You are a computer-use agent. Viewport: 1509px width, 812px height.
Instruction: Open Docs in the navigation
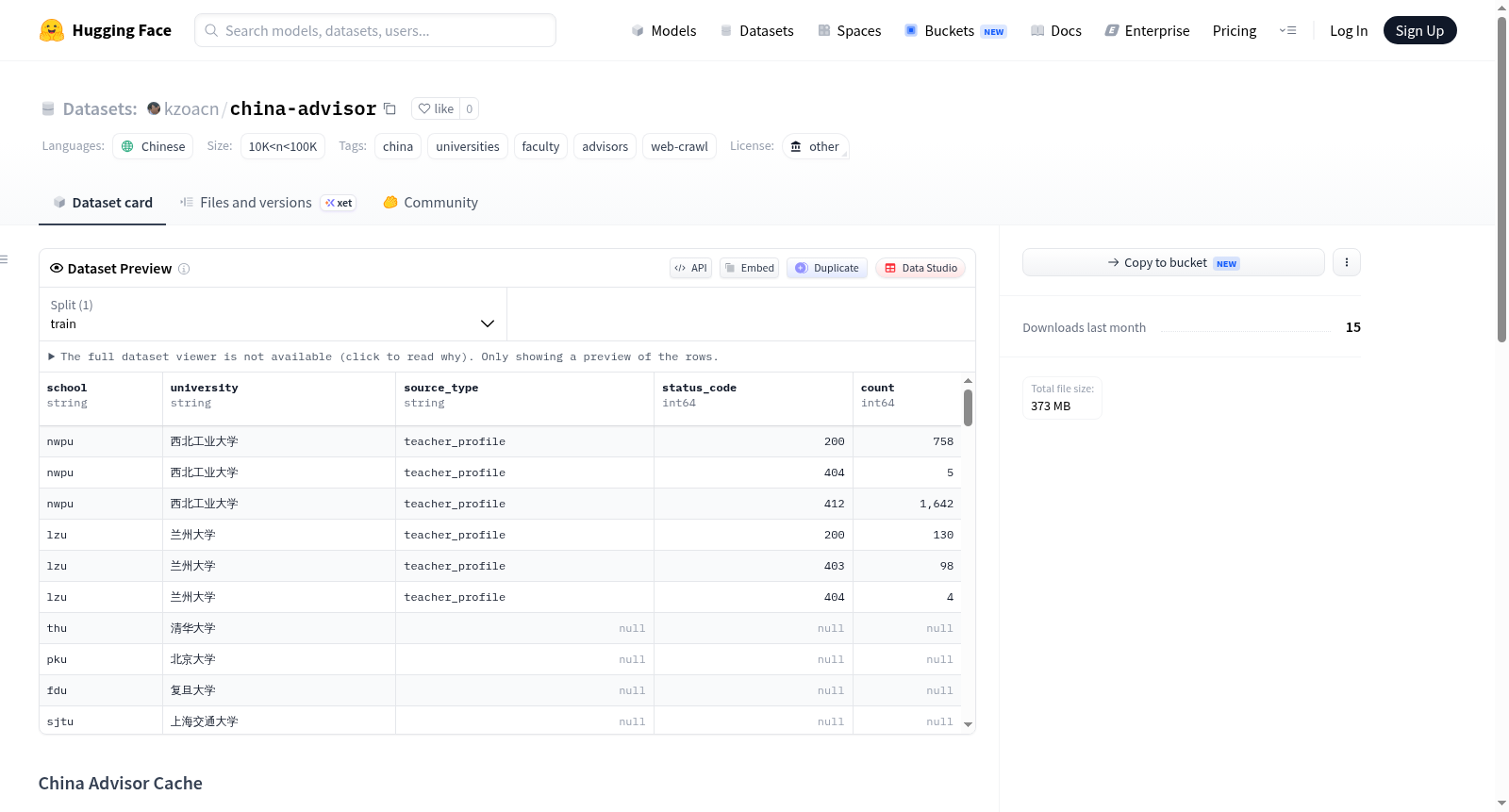coord(1056,30)
